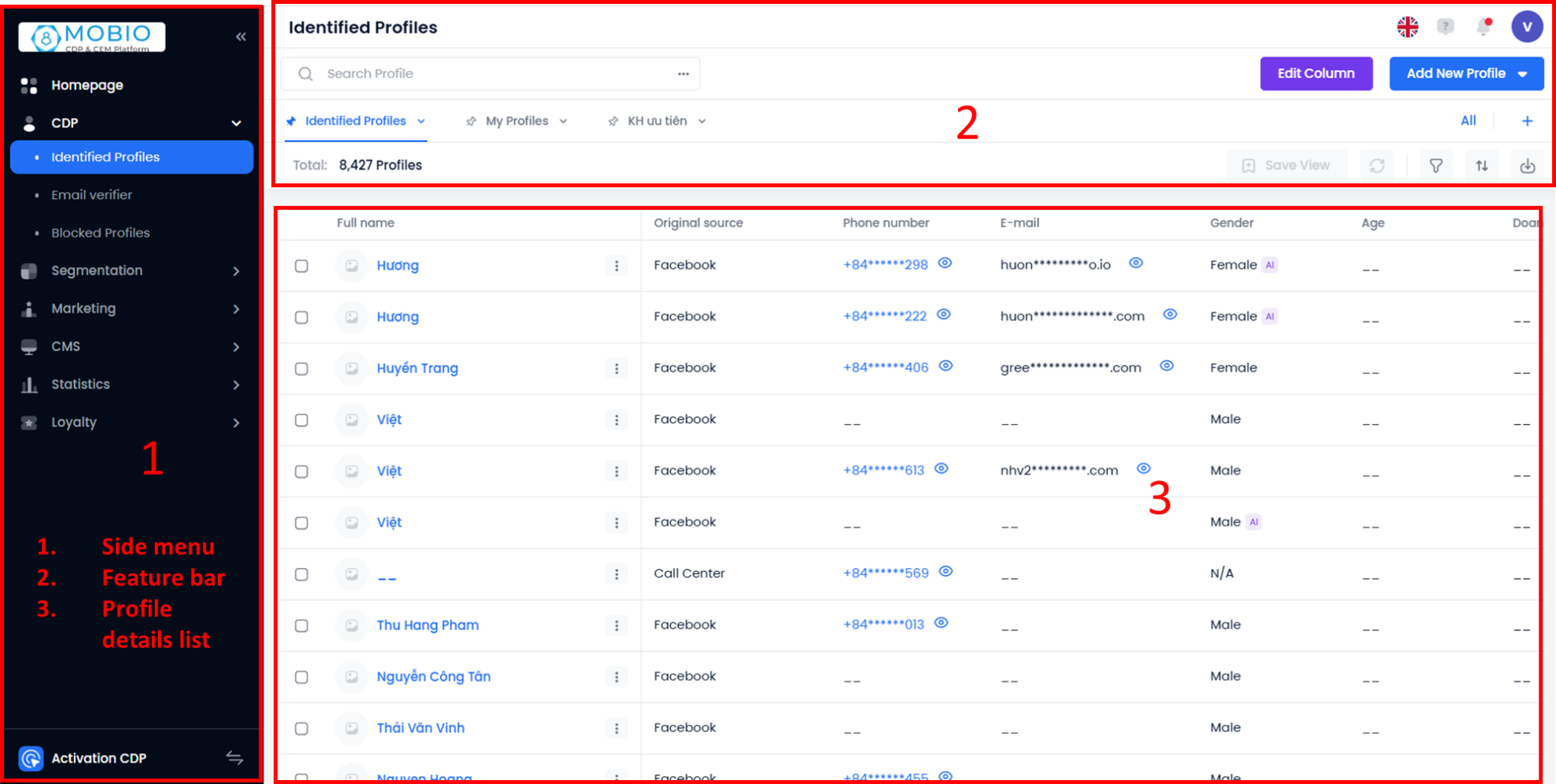Open the Add New Profile dropdown

(1466, 74)
